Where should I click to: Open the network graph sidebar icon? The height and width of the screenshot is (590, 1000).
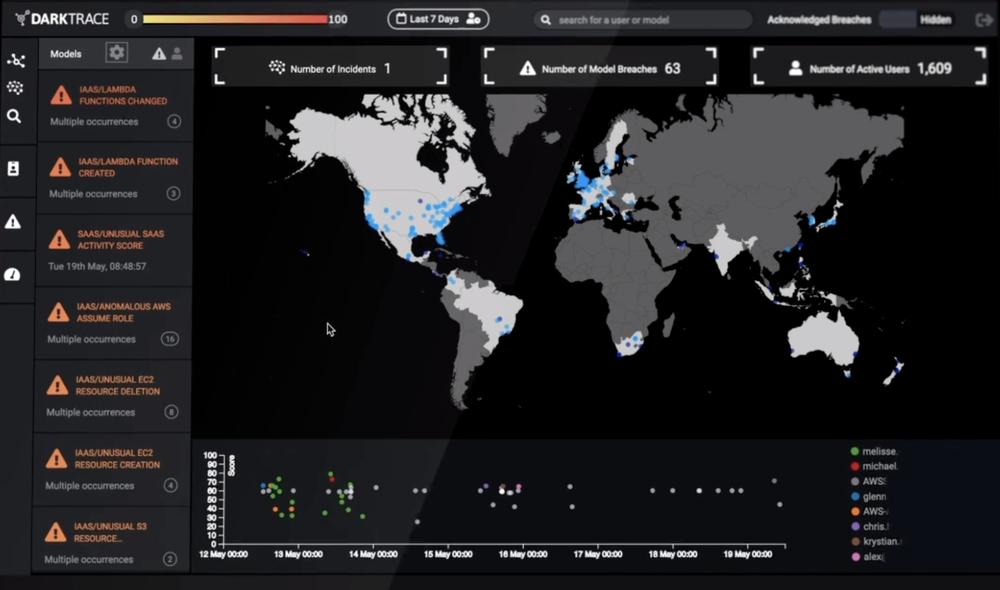pos(15,61)
